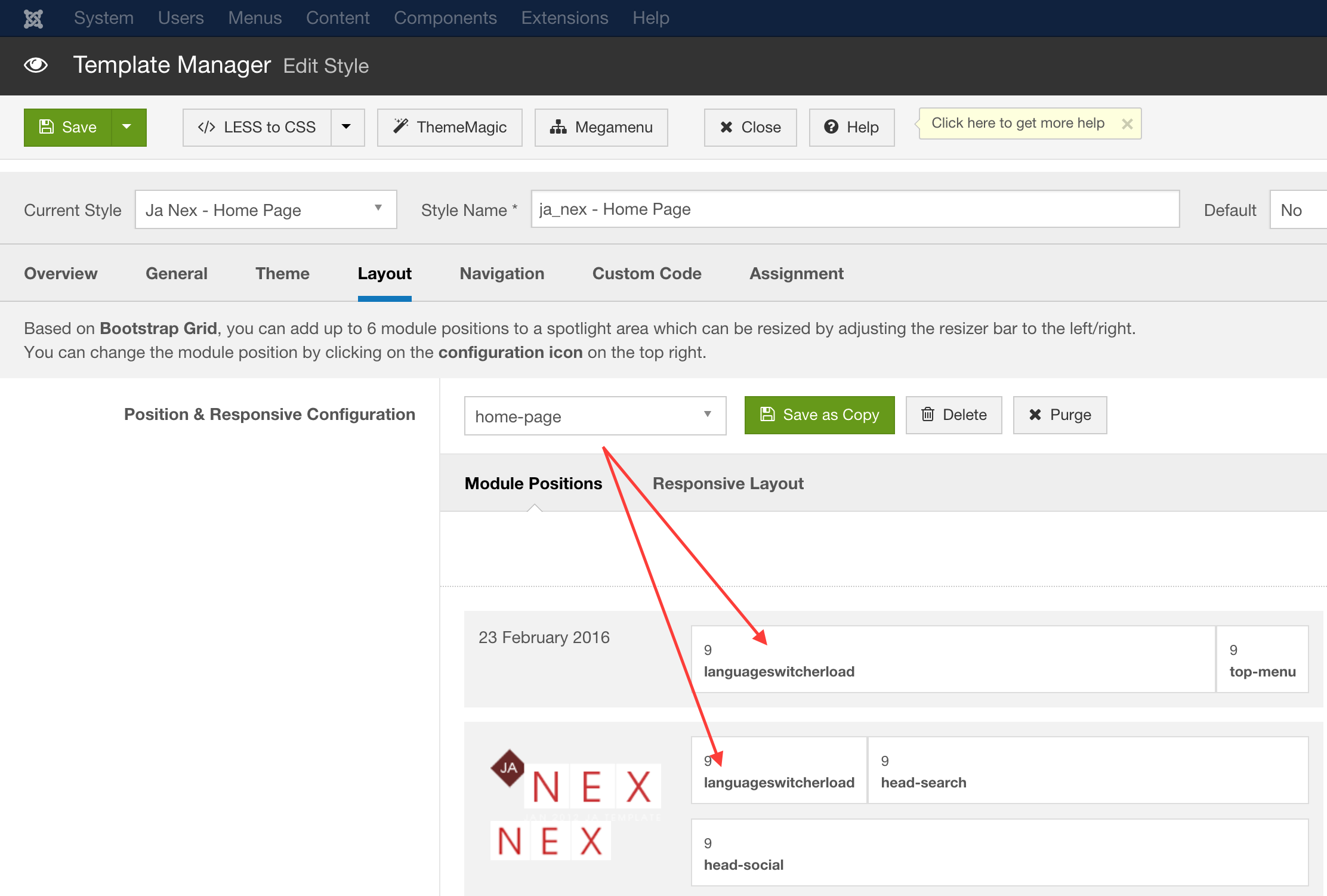Viewport: 1327px width, 896px height.
Task: Open the Megamenu editor
Action: point(601,127)
